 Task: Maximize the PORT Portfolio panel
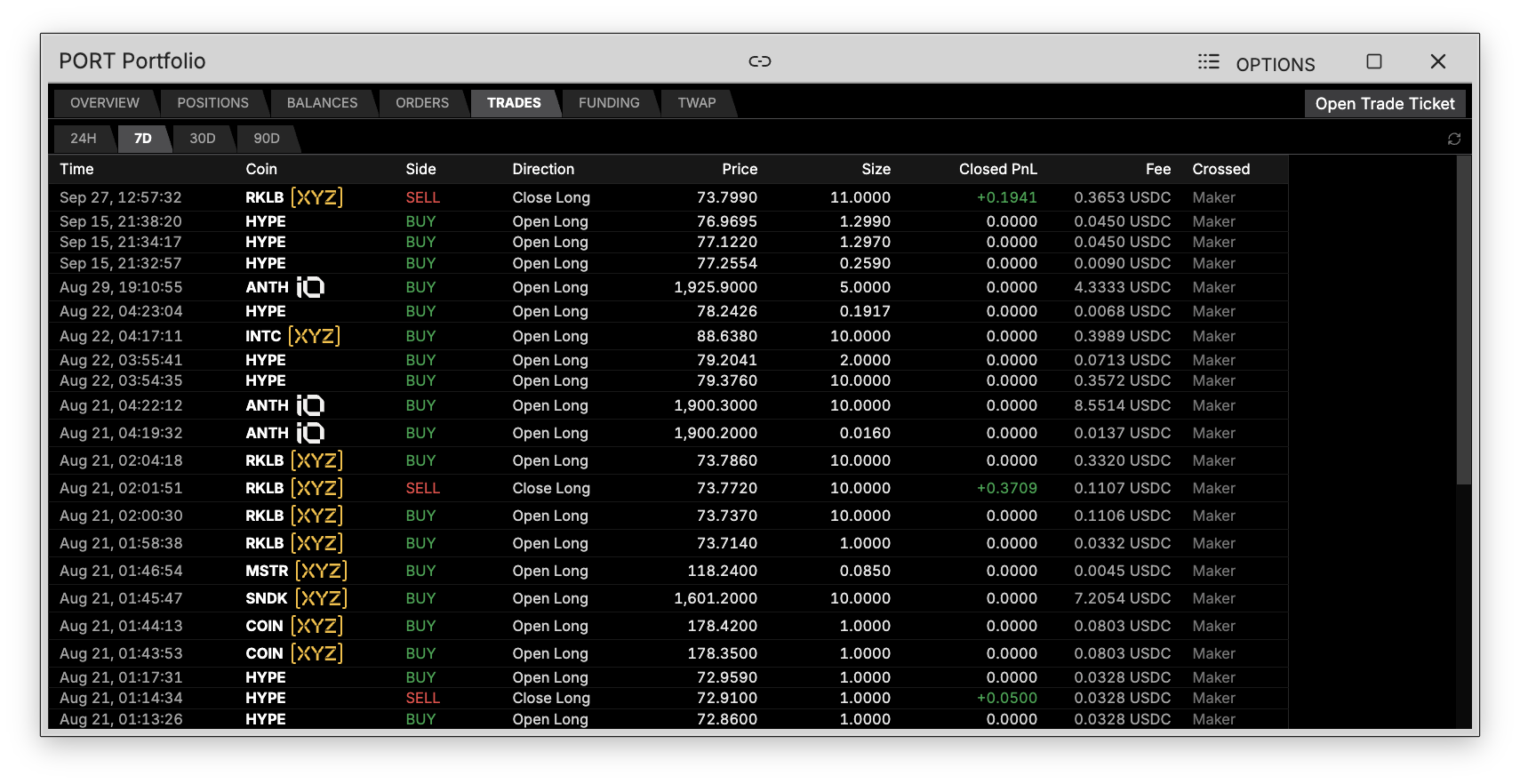pos(1374,61)
